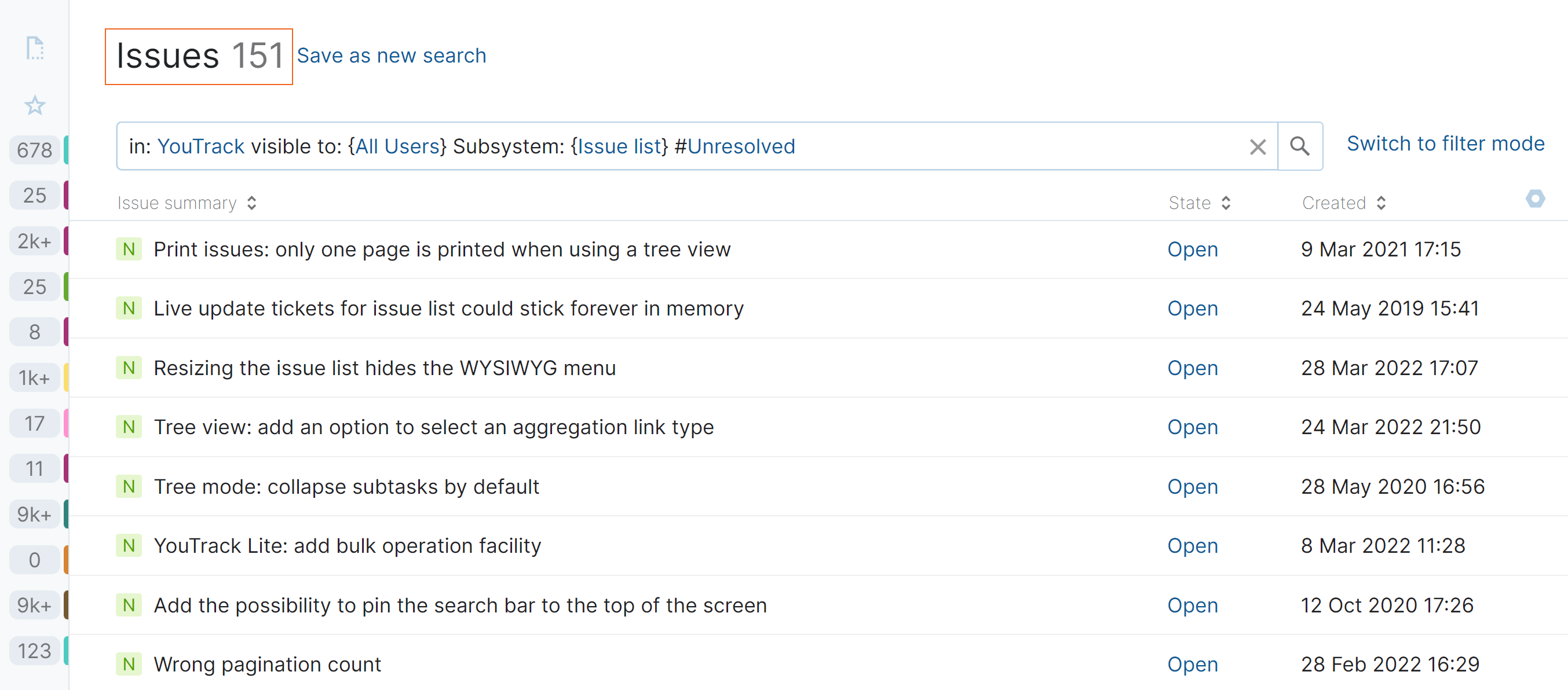Viewport: 1568px width, 690px height.
Task: Click N priority icon for YouTrack Lite issue
Action: tap(129, 545)
